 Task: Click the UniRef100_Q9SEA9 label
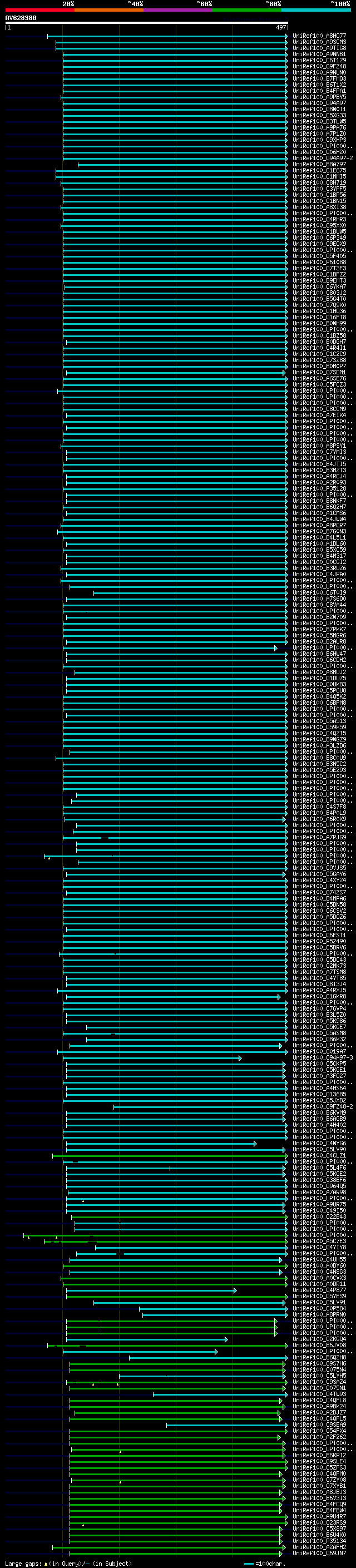tap(319, 1424)
